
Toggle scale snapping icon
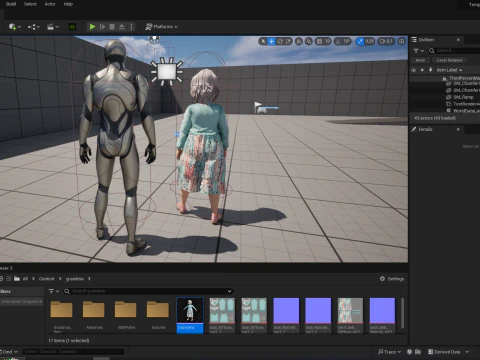360,41
